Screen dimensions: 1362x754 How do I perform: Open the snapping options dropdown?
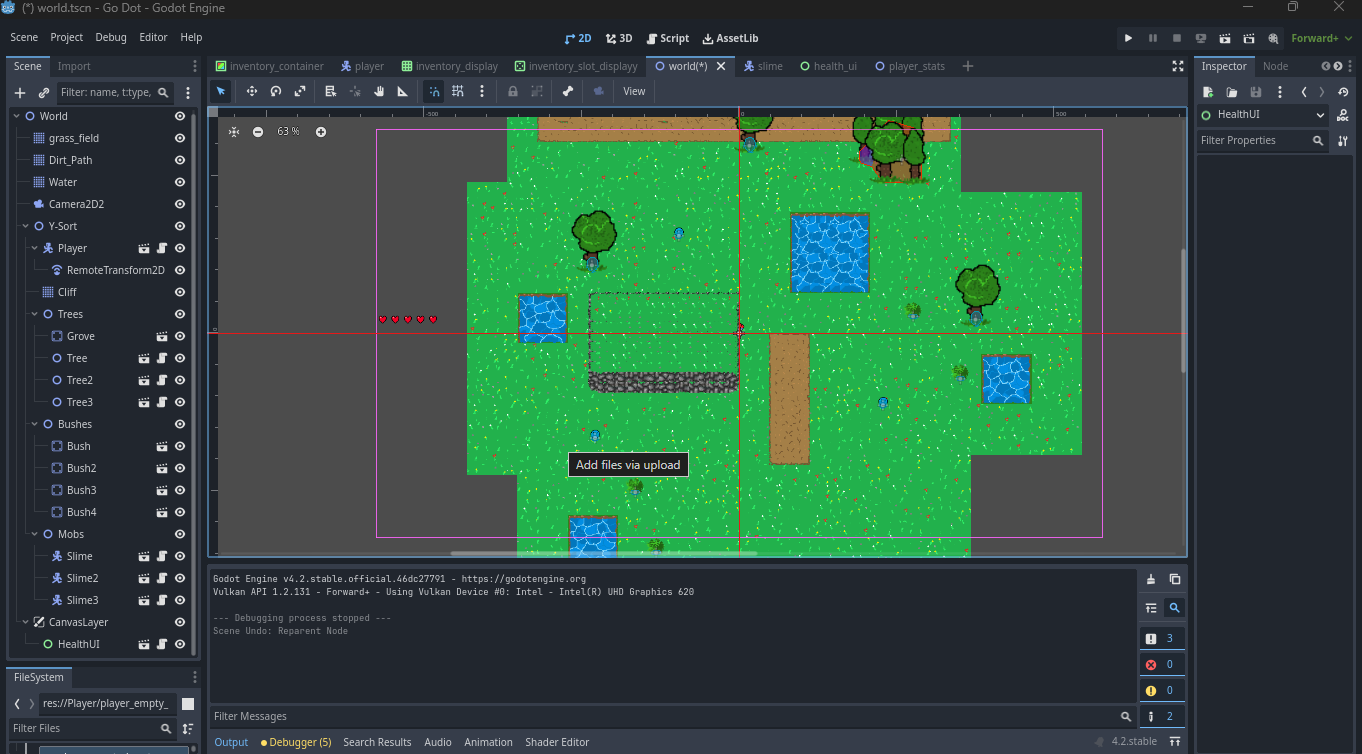pyautogui.click(x=482, y=91)
